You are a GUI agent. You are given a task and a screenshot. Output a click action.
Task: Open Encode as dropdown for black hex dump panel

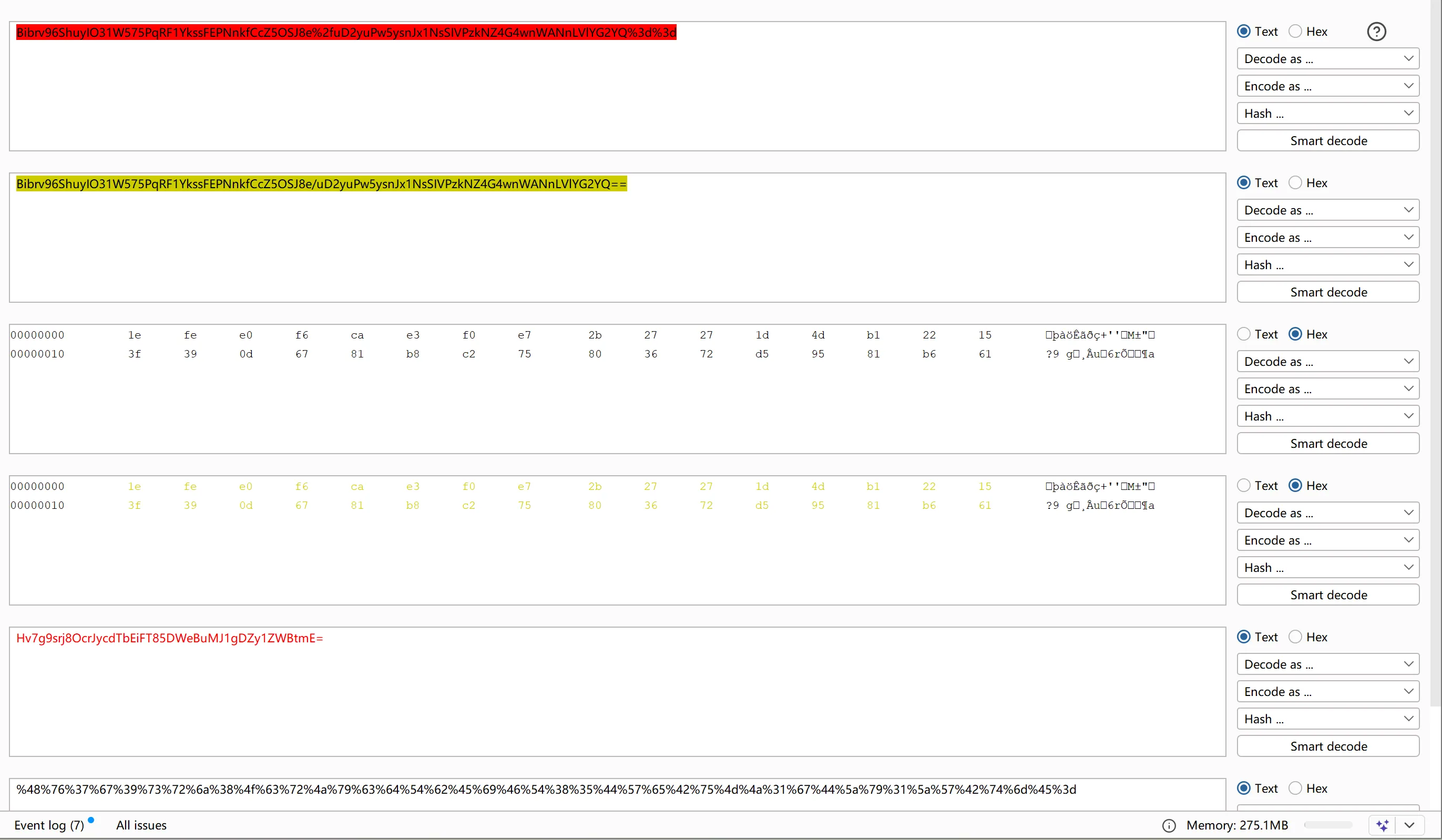[1327, 388]
